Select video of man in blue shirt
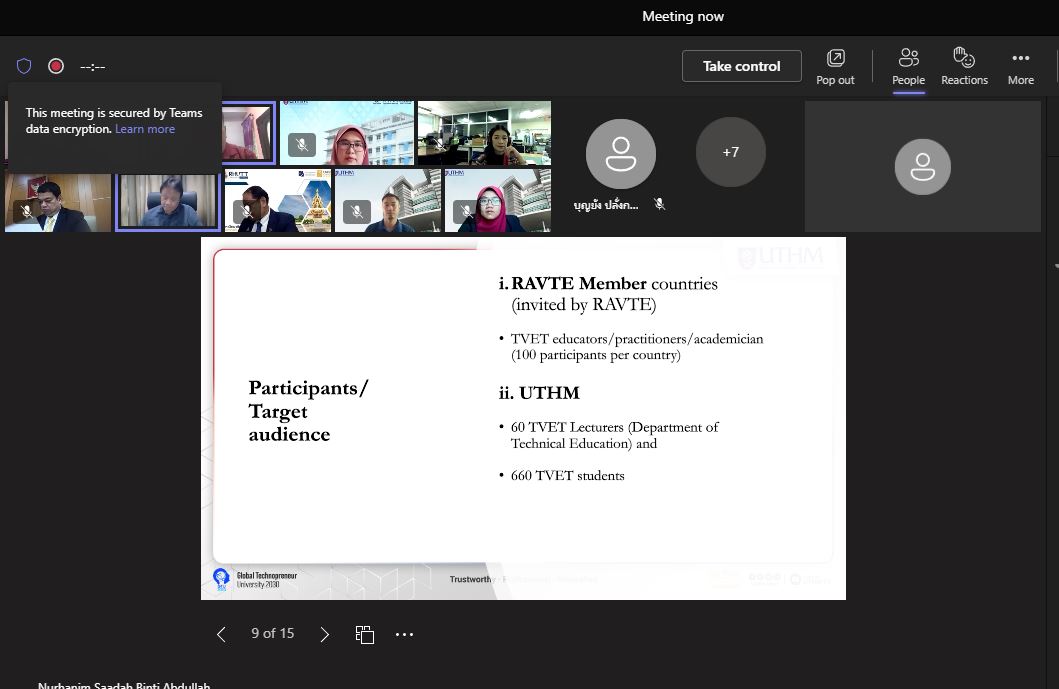Image resolution: width=1059 pixels, height=689 pixels. (389, 201)
